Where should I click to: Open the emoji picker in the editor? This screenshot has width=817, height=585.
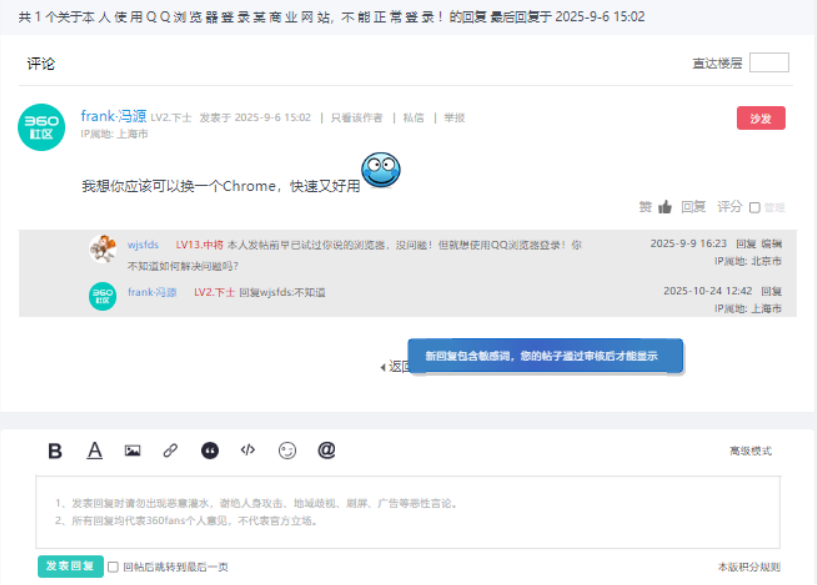pos(286,450)
